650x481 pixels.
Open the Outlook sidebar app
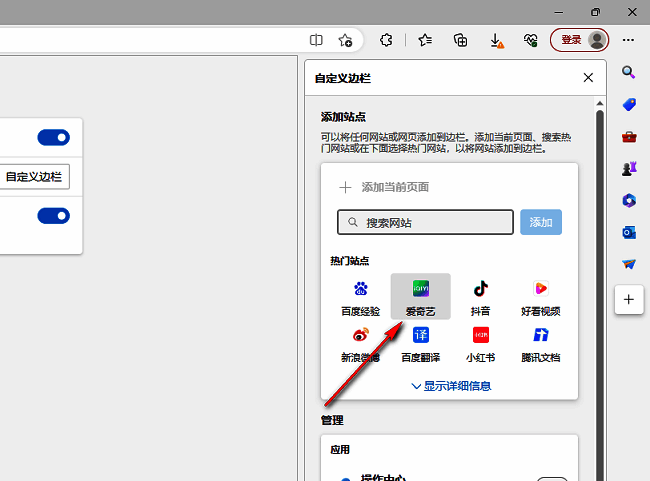pos(629,232)
